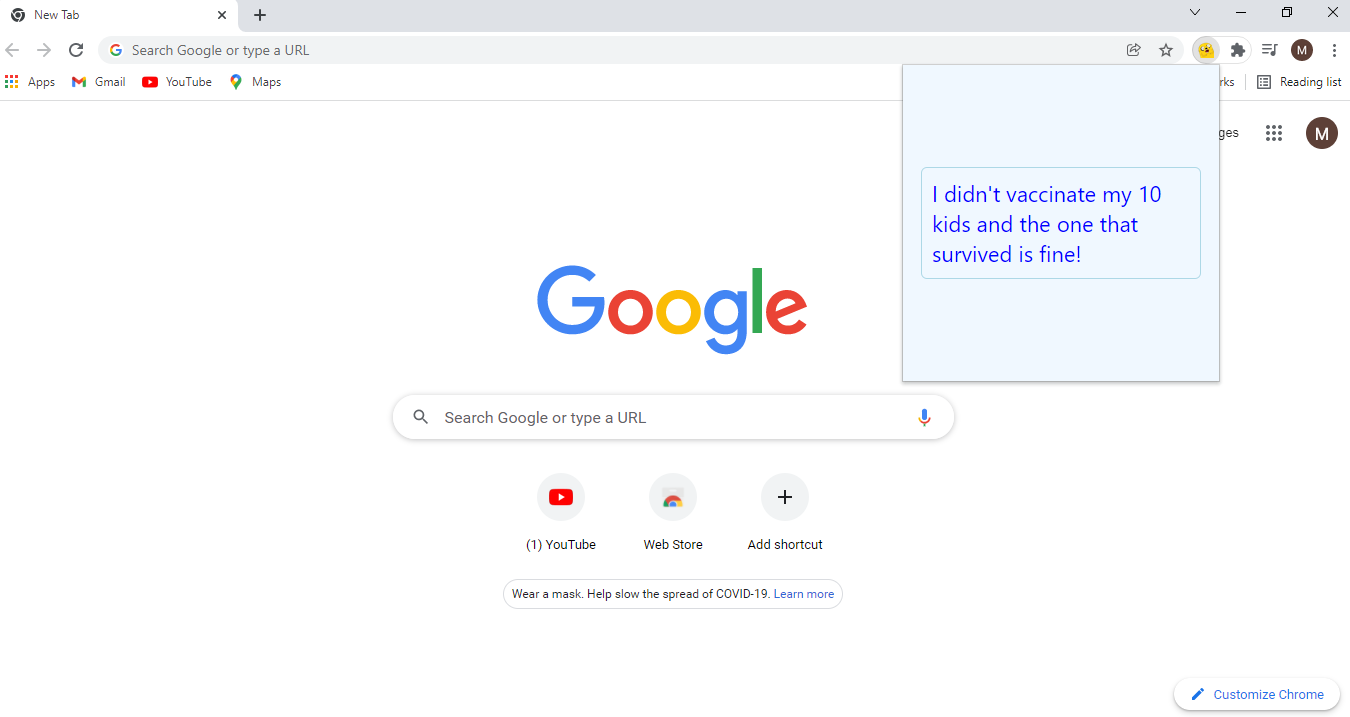The width and height of the screenshot is (1350, 717).
Task: Click the yellow emoji extension icon
Action: pyautogui.click(x=1206, y=50)
